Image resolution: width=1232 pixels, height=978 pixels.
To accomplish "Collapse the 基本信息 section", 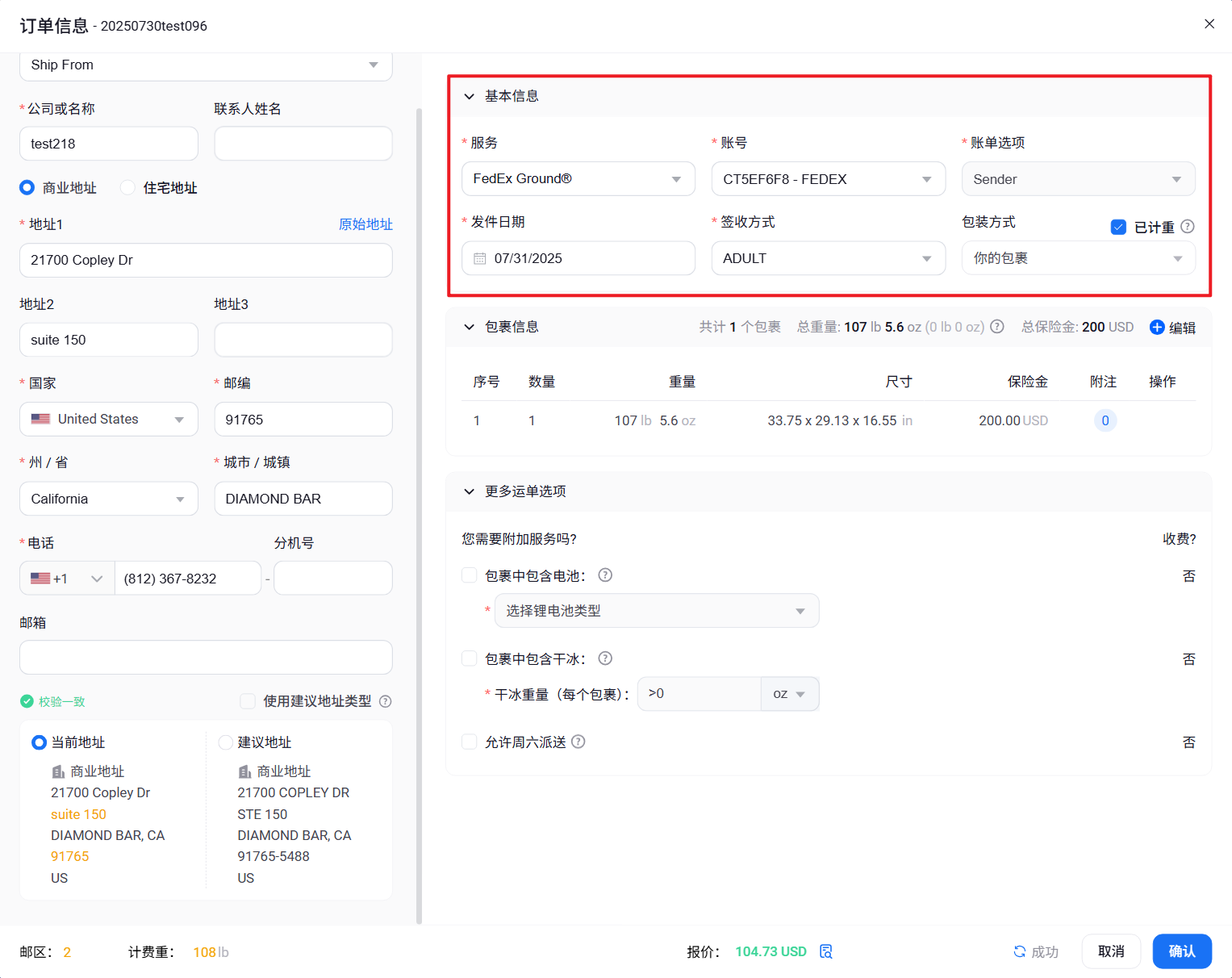I will (469, 96).
